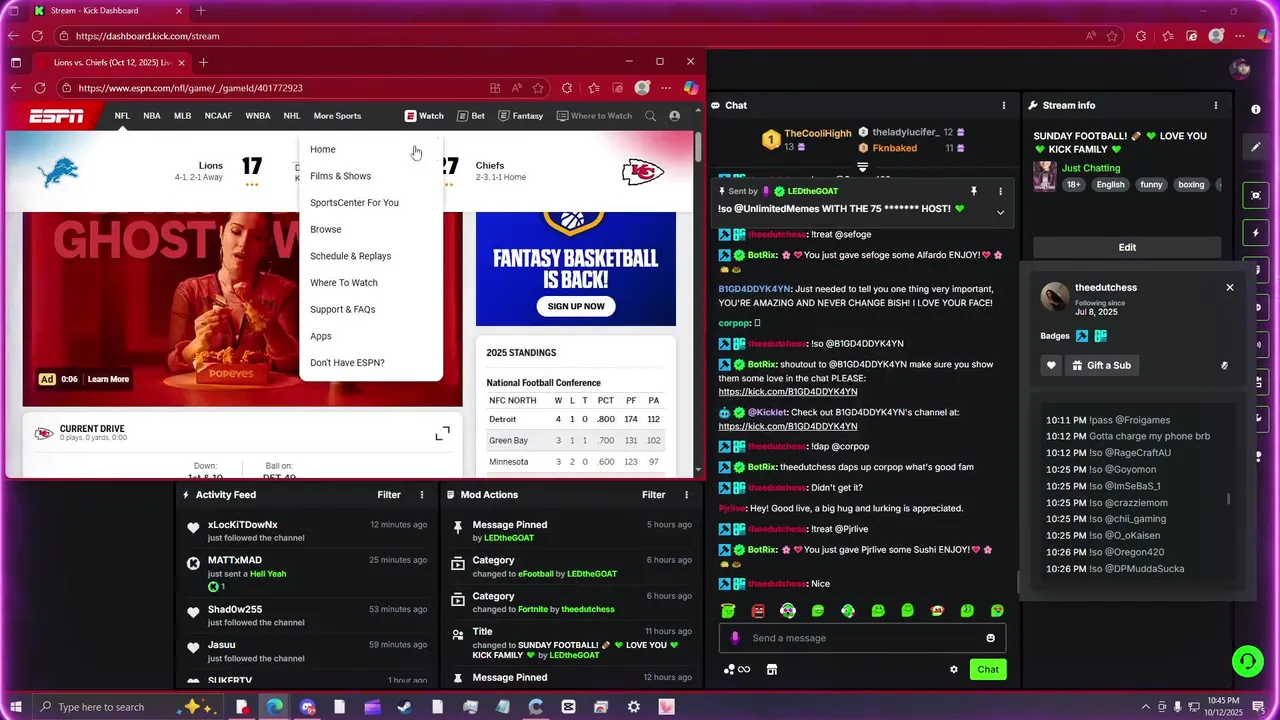Open Settings gear in Windows taskbar

tap(634, 707)
